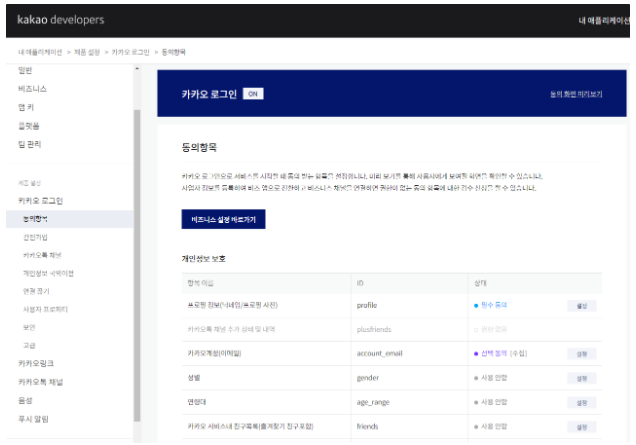This screenshot has height=445, width=636.
Task: Click the account_email ID cell
Action: [380, 353]
